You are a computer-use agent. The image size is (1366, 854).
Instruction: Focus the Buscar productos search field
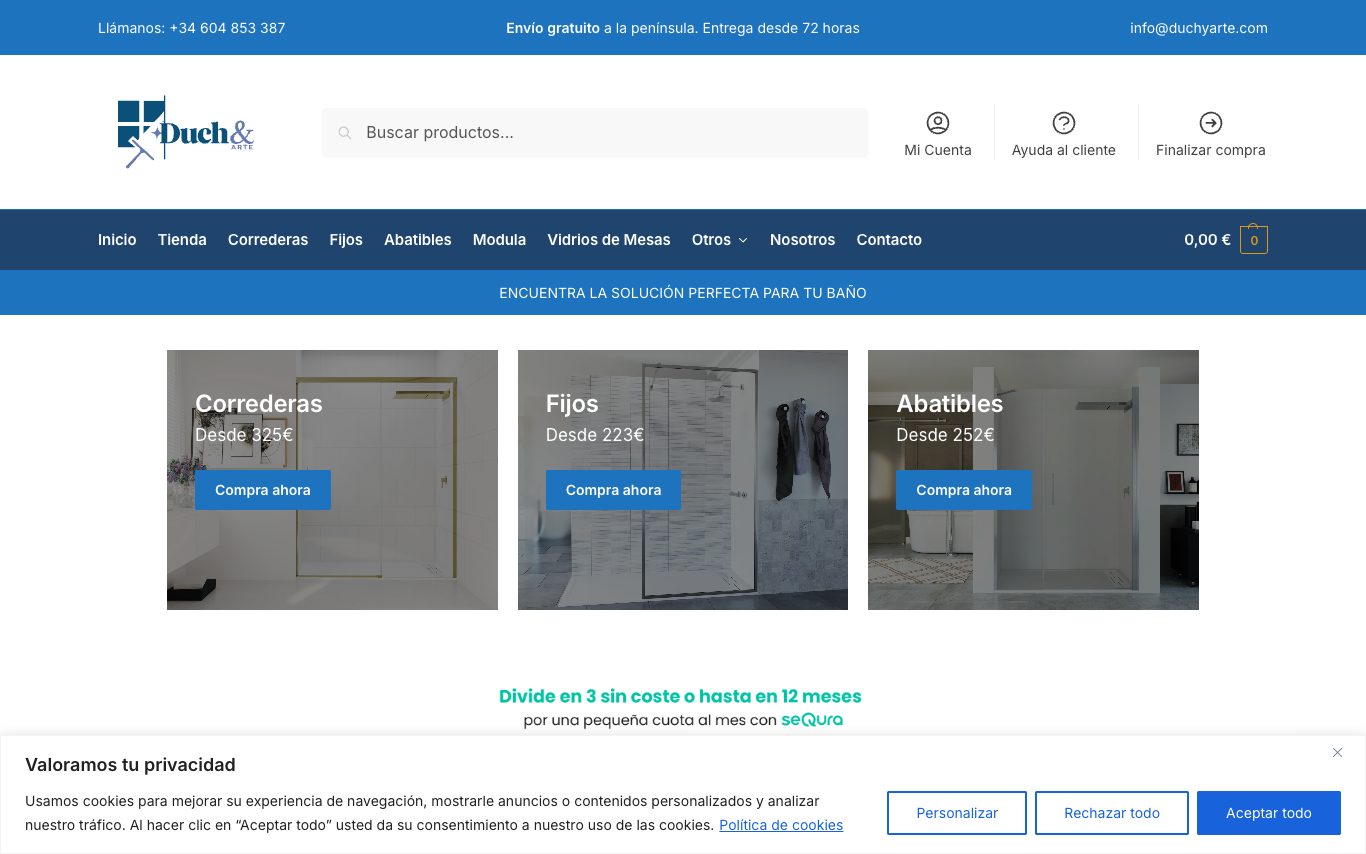[x=595, y=133]
